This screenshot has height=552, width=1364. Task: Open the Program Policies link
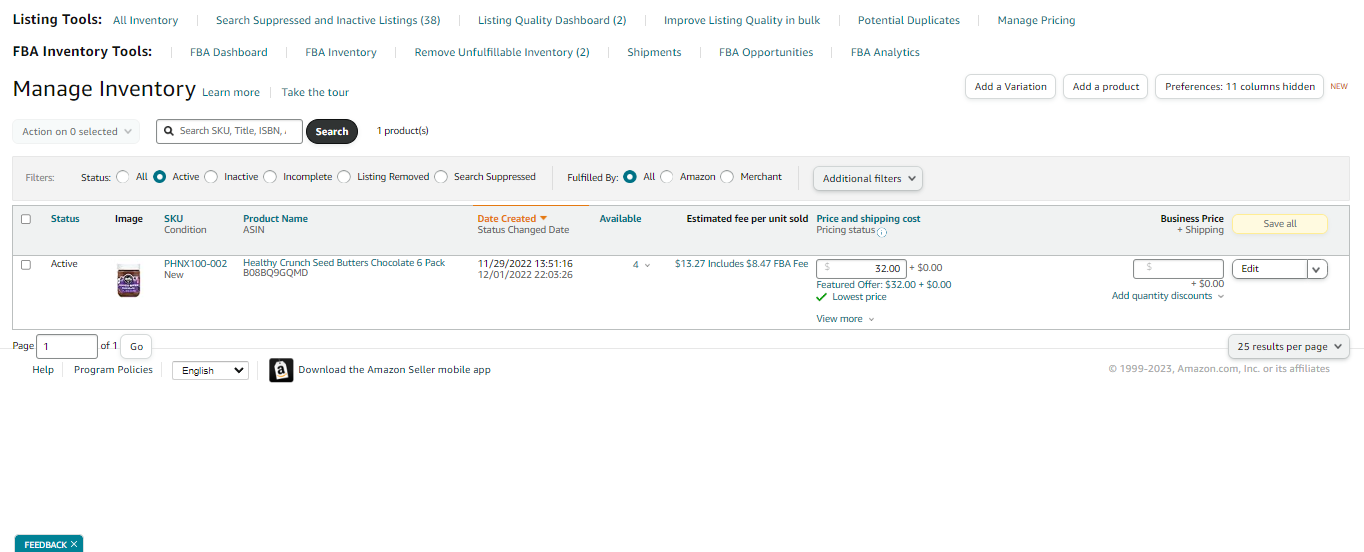(113, 370)
